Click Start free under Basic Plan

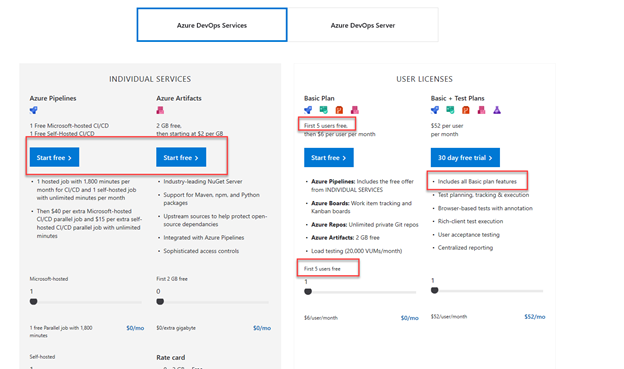click(329, 158)
